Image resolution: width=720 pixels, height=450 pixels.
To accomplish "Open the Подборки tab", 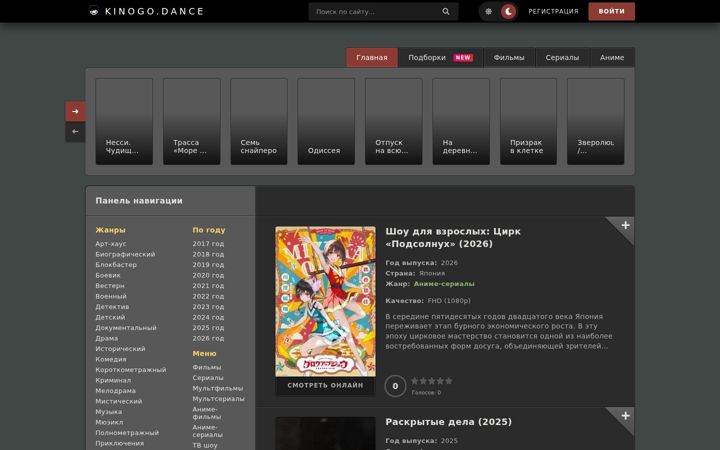I will [440, 57].
